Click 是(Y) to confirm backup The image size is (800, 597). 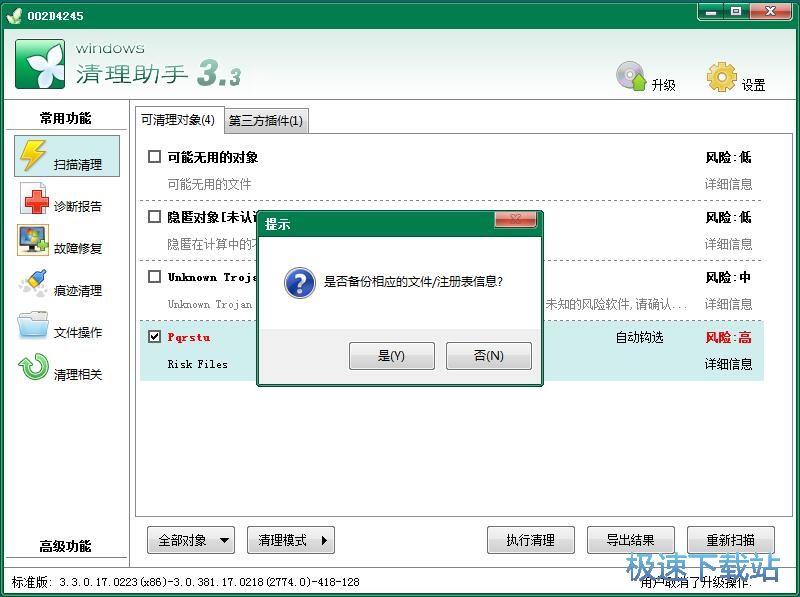(392, 356)
